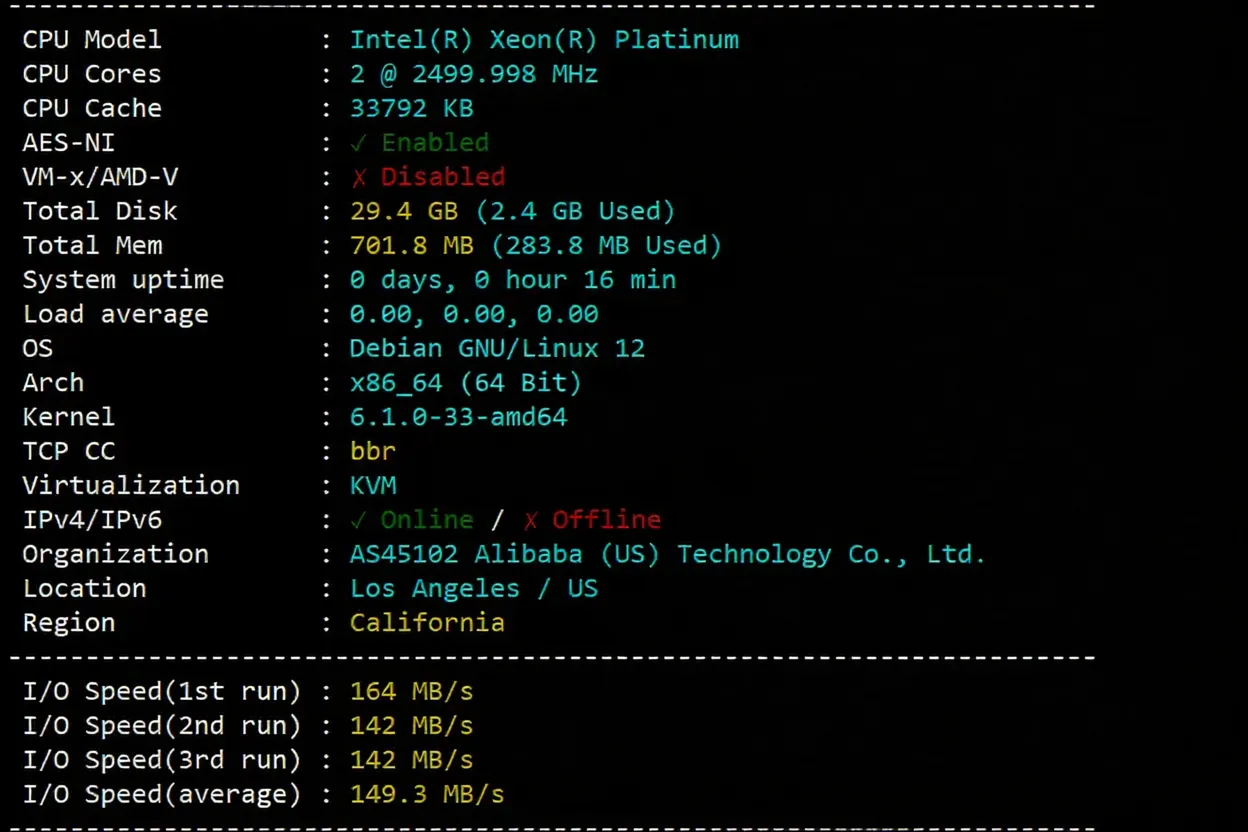
Task: Click the red 'Disabled' VM-x/AMD-V status
Action: [x=443, y=177]
